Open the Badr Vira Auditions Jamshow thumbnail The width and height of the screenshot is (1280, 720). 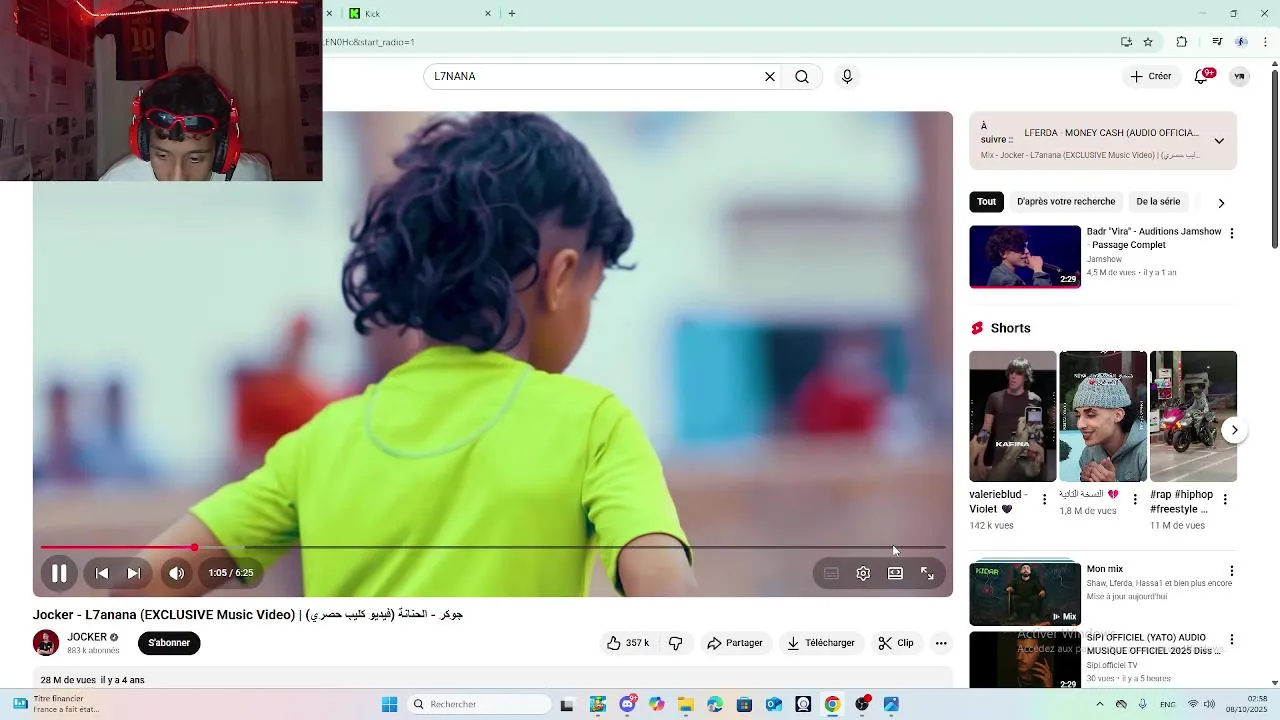[1025, 256]
